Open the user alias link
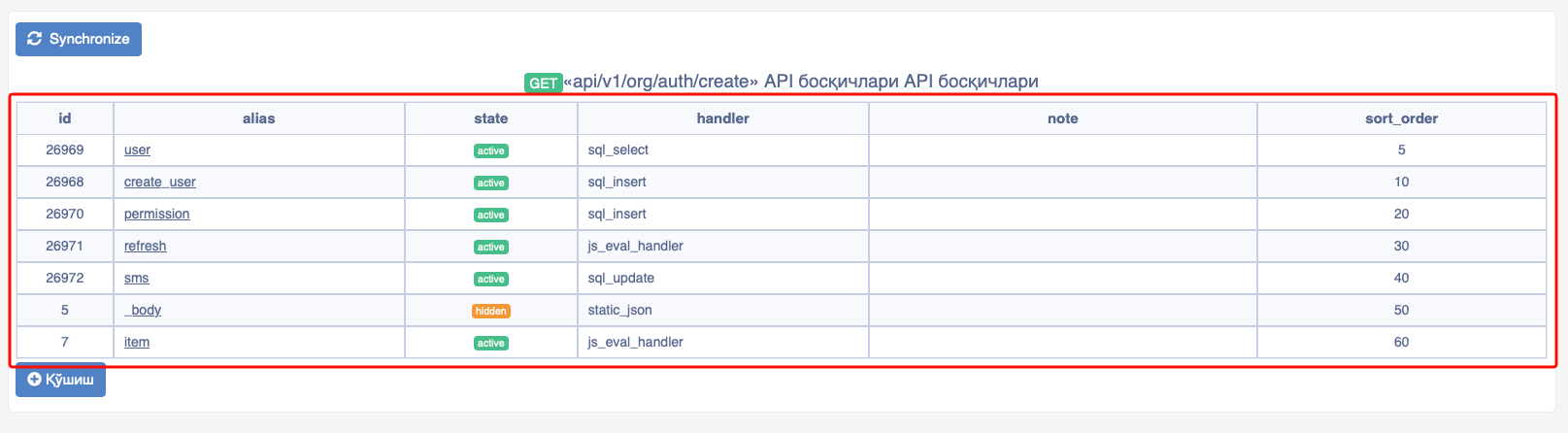Viewport: 1568px width, 433px height. tap(137, 150)
